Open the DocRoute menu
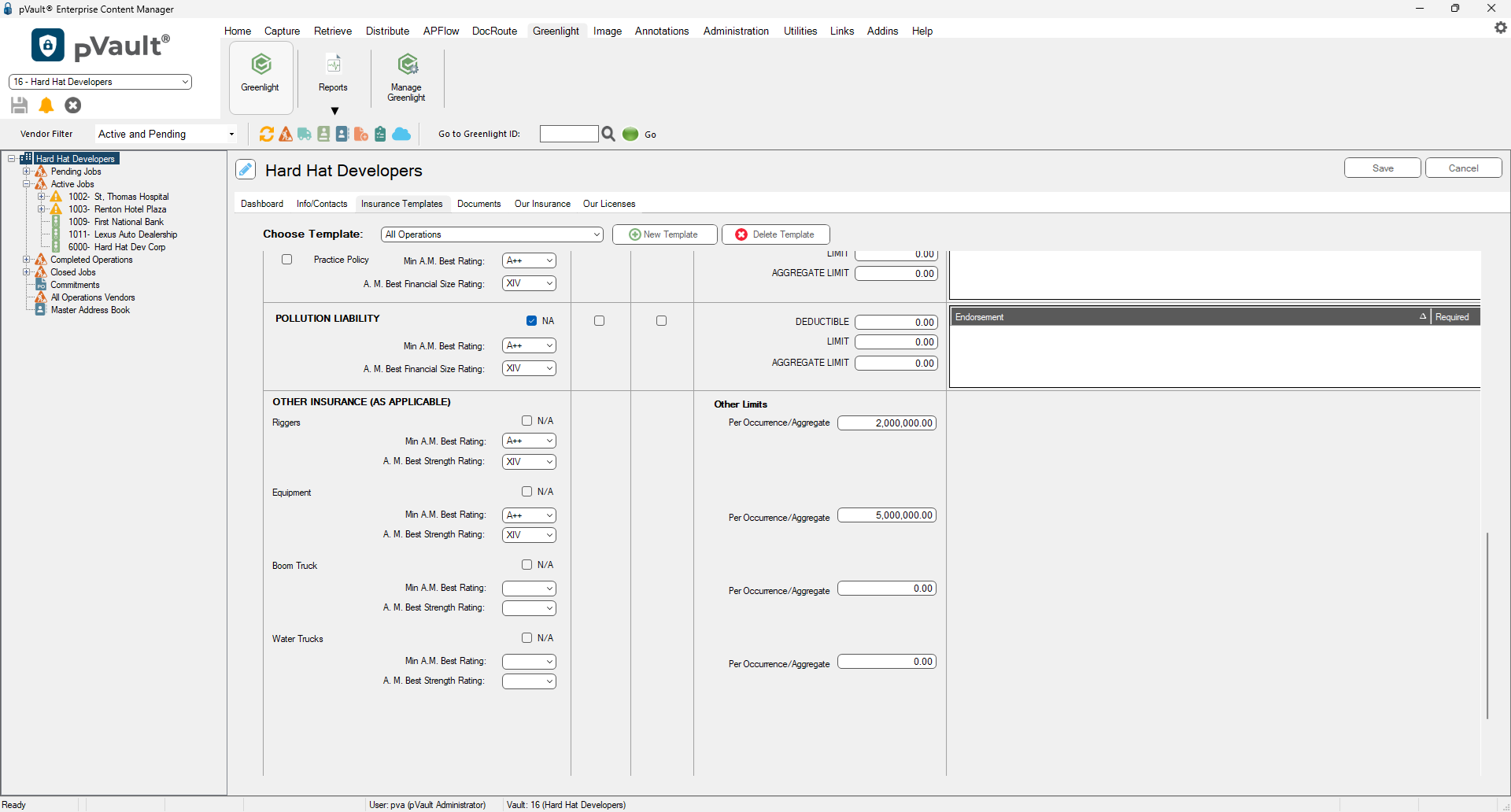 point(494,31)
